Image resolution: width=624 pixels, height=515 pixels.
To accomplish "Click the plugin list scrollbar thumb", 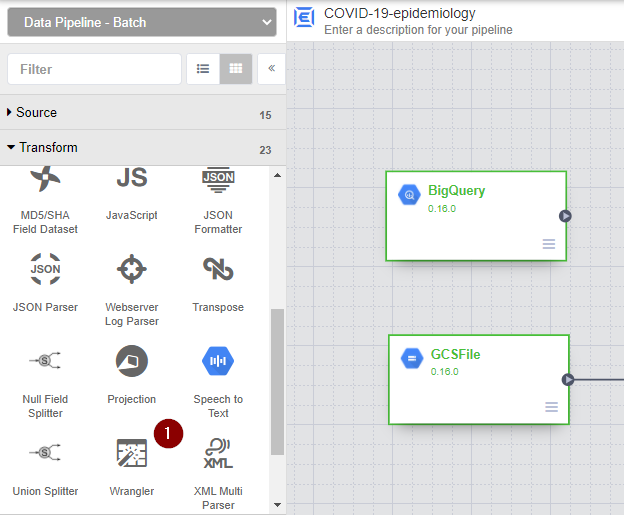I will coord(277,382).
